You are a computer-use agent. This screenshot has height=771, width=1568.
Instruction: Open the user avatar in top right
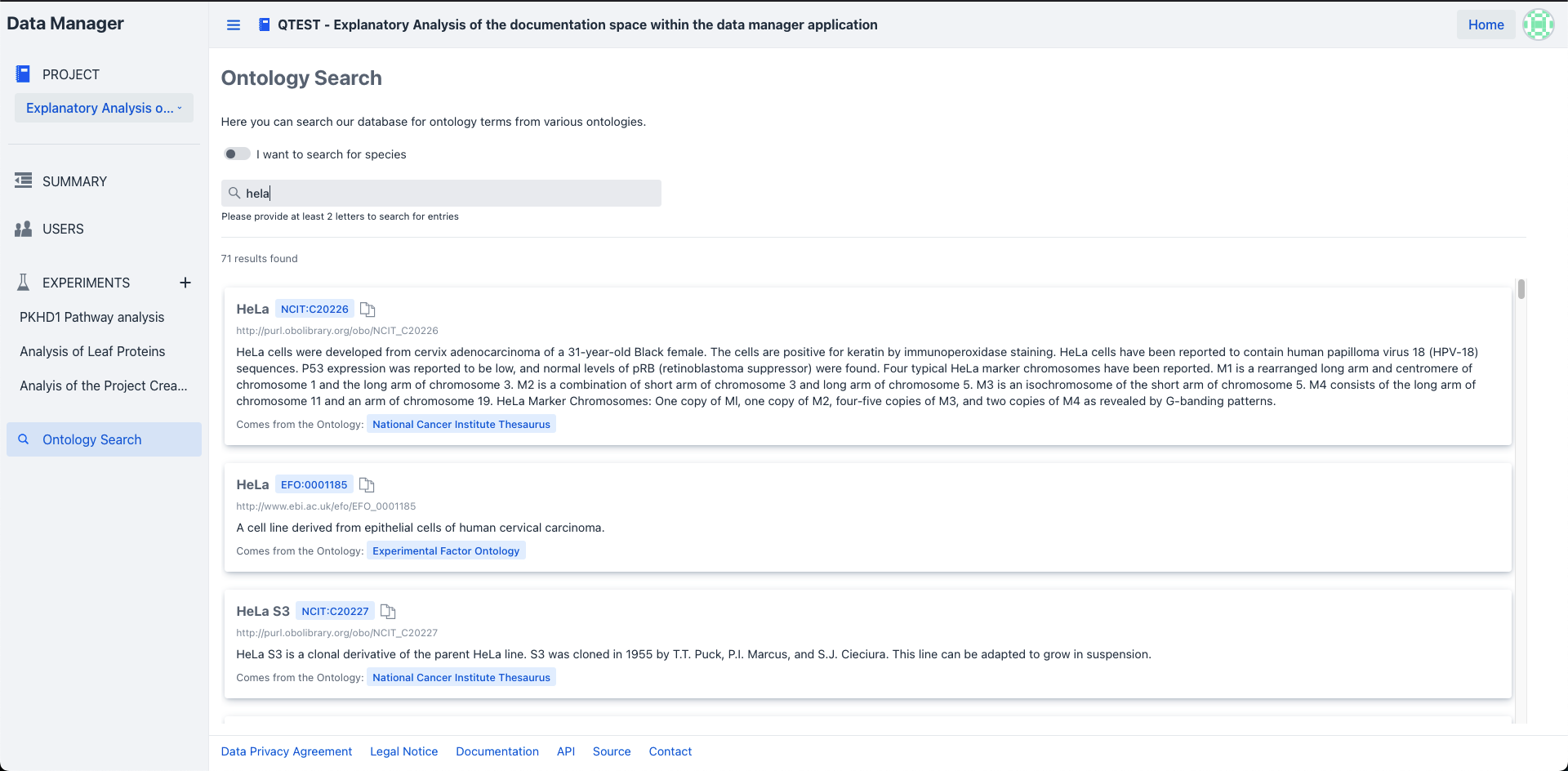[x=1538, y=25]
